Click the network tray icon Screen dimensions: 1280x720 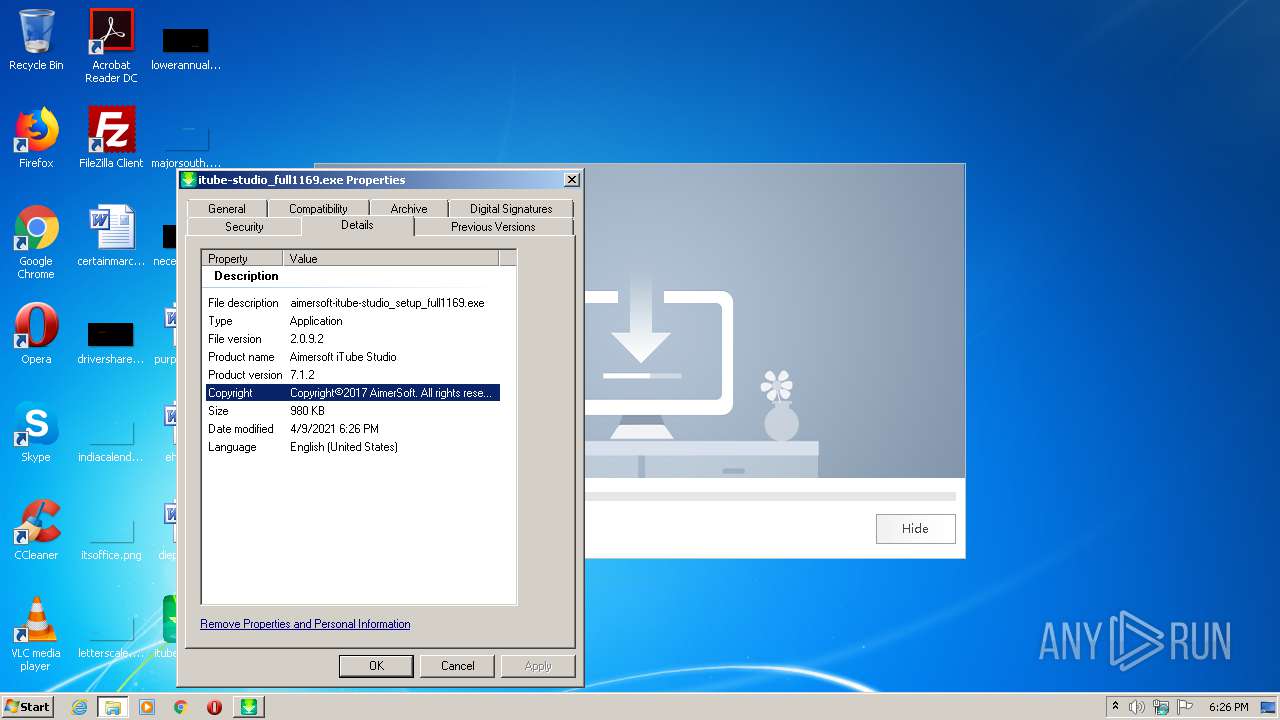(1161, 707)
